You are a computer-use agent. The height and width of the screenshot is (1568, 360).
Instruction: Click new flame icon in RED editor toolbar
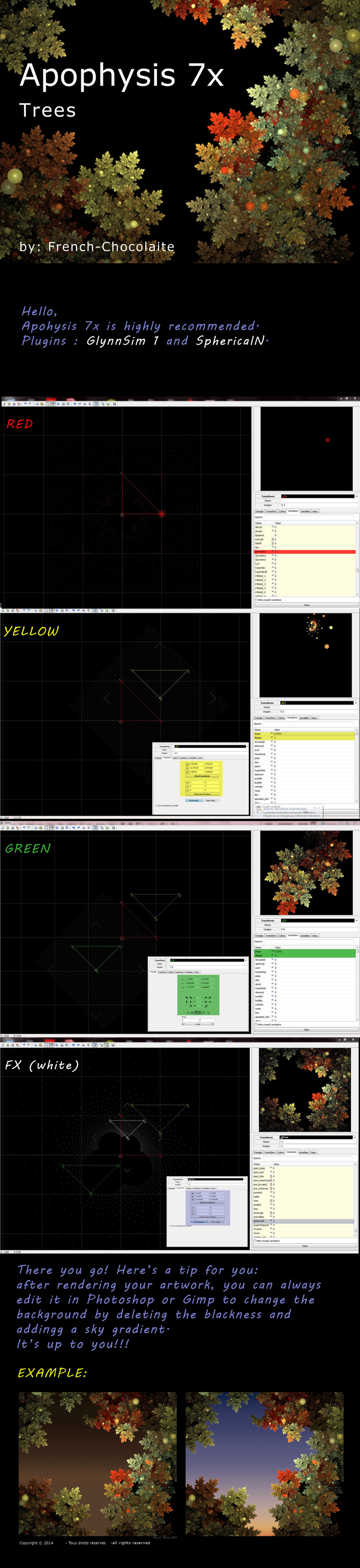click(x=4, y=404)
